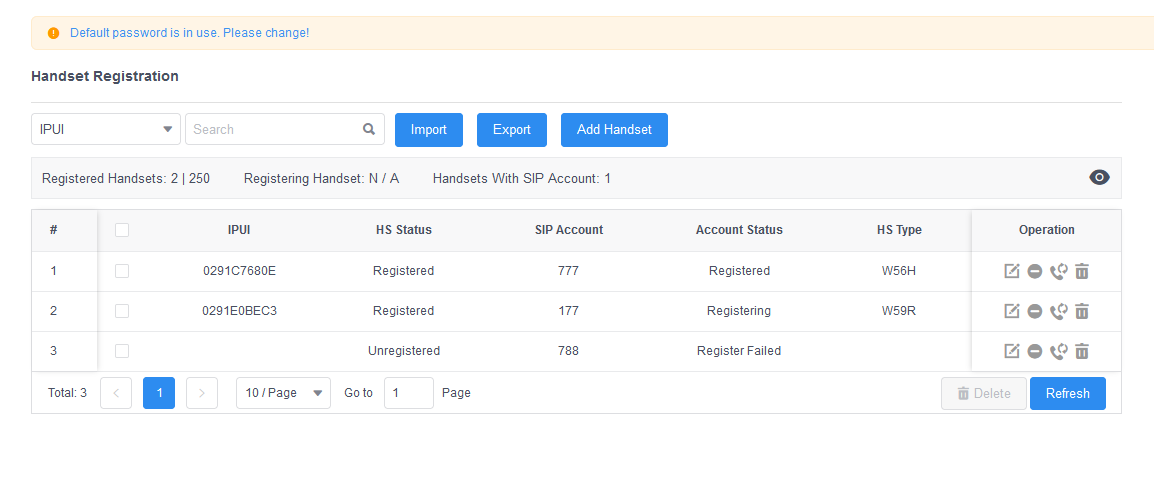Click the unbind minus icon for 0291C7680E
The width and height of the screenshot is (1154, 503).
point(1035,271)
